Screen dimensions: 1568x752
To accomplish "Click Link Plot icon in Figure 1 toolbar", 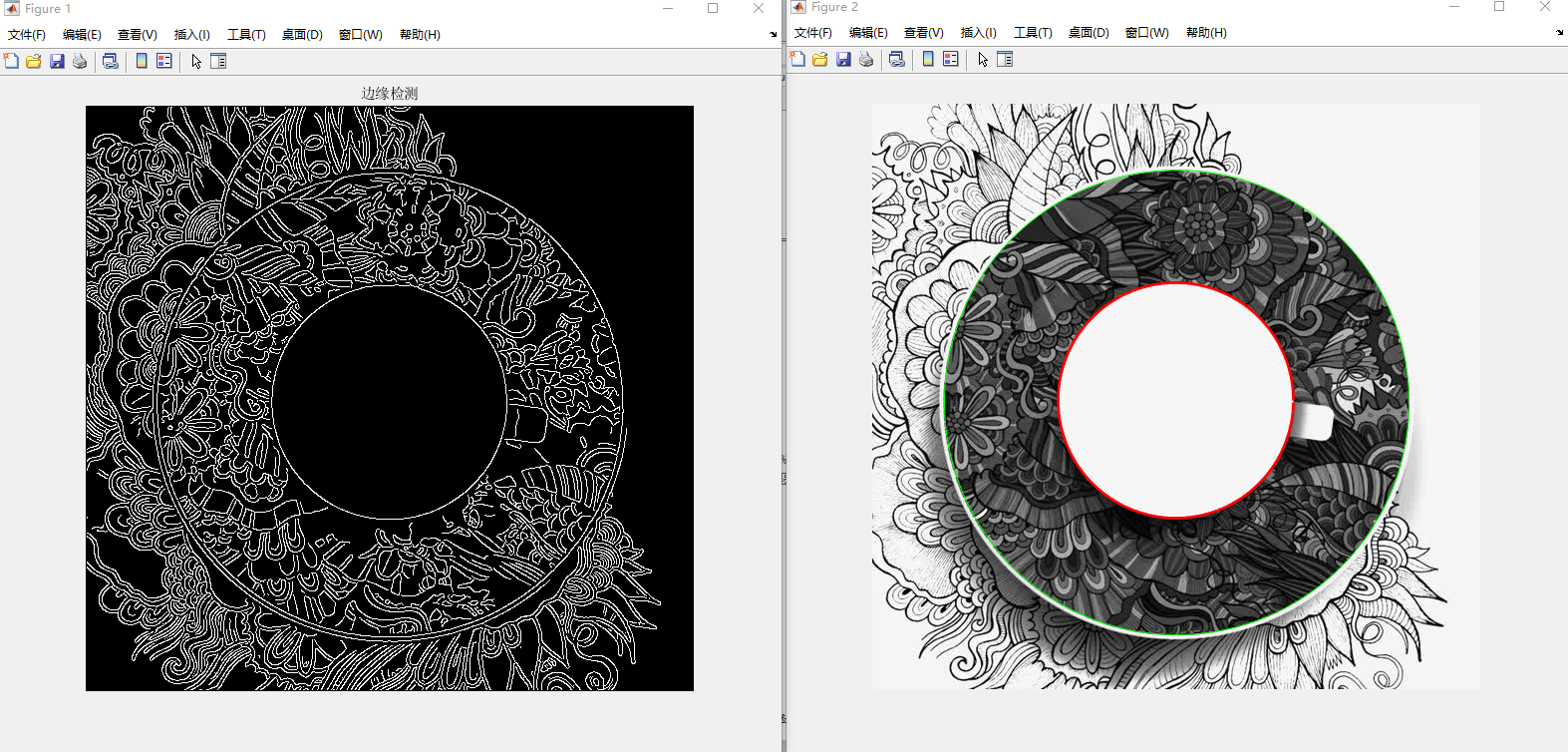I will pyautogui.click(x=111, y=61).
